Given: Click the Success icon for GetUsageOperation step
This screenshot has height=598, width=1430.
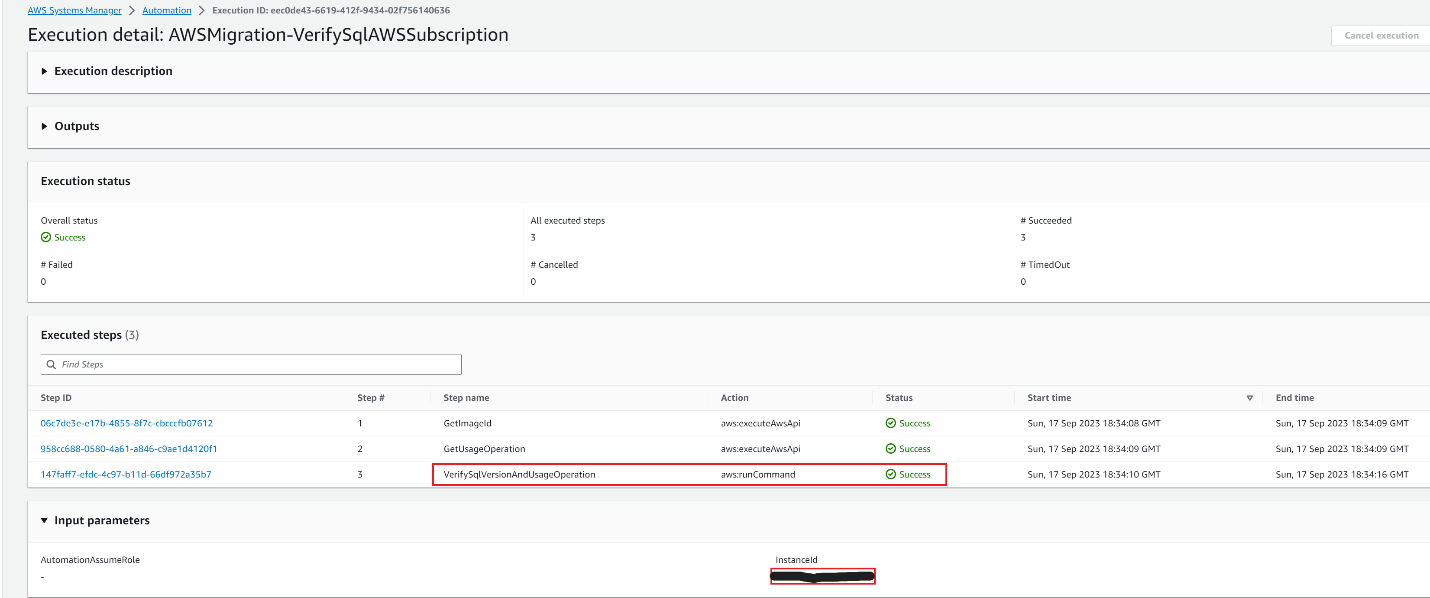Looking at the screenshot, I should 889,448.
